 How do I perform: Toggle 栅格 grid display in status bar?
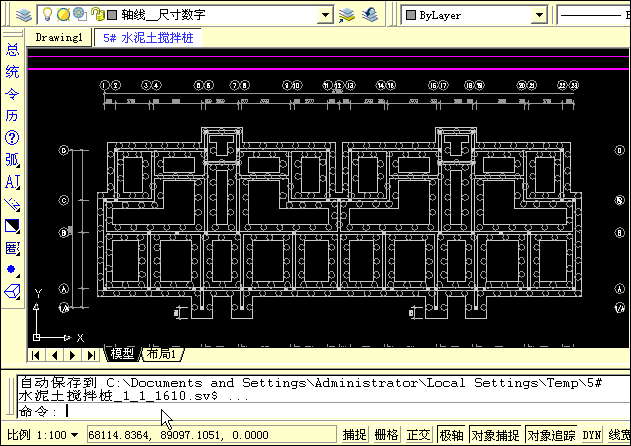[386, 435]
